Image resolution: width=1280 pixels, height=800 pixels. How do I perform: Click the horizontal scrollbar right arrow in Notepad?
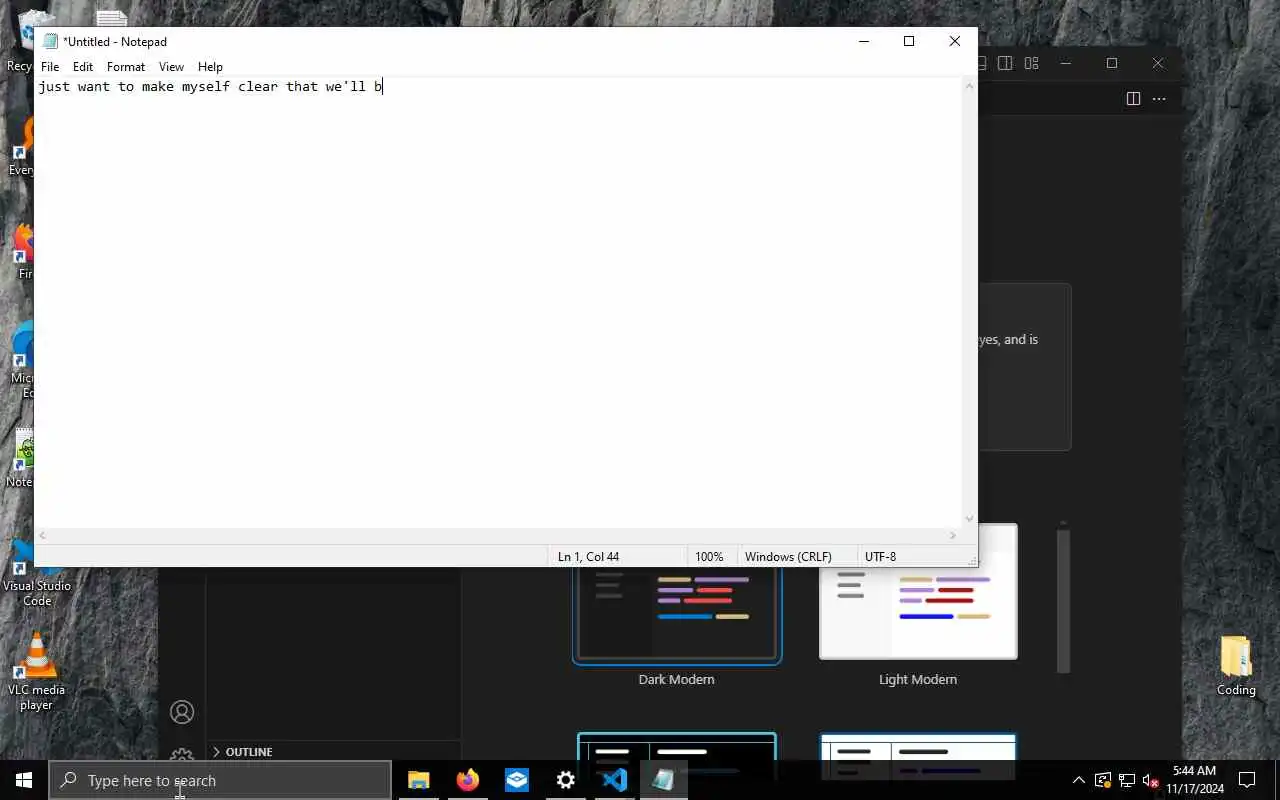coord(953,536)
